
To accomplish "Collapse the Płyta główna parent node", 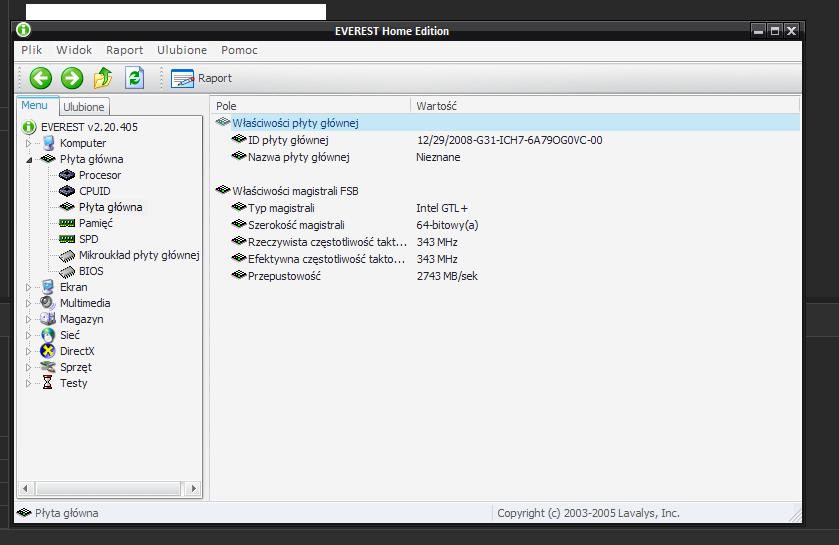I will pyautogui.click(x=29, y=159).
